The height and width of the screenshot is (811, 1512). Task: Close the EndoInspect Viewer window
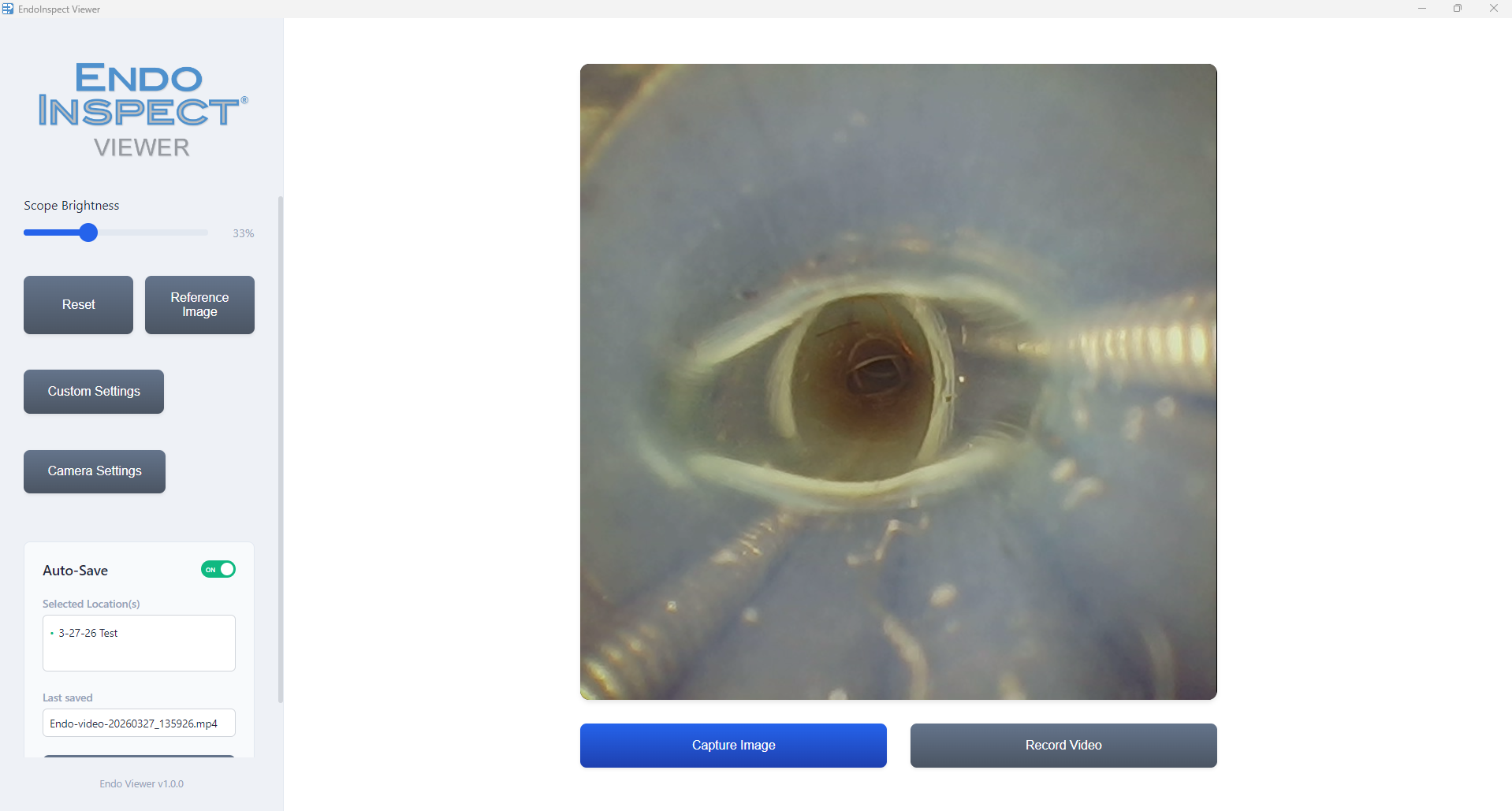(x=1493, y=9)
